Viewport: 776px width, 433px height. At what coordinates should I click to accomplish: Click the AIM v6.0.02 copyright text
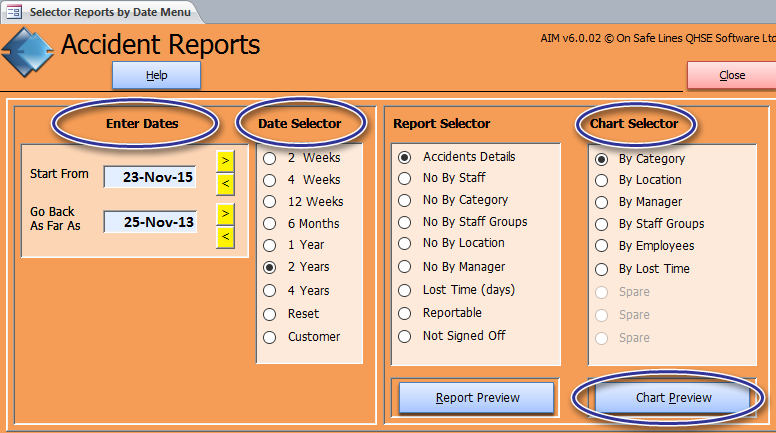(x=658, y=38)
